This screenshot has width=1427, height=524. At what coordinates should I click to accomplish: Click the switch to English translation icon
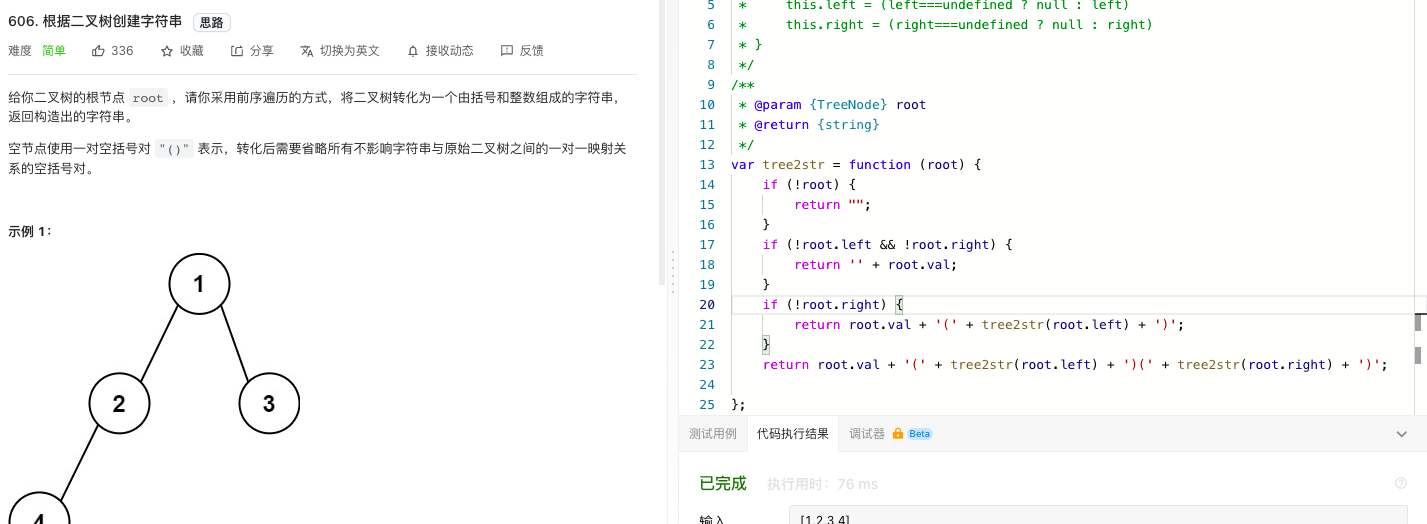[x=307, y=51]
